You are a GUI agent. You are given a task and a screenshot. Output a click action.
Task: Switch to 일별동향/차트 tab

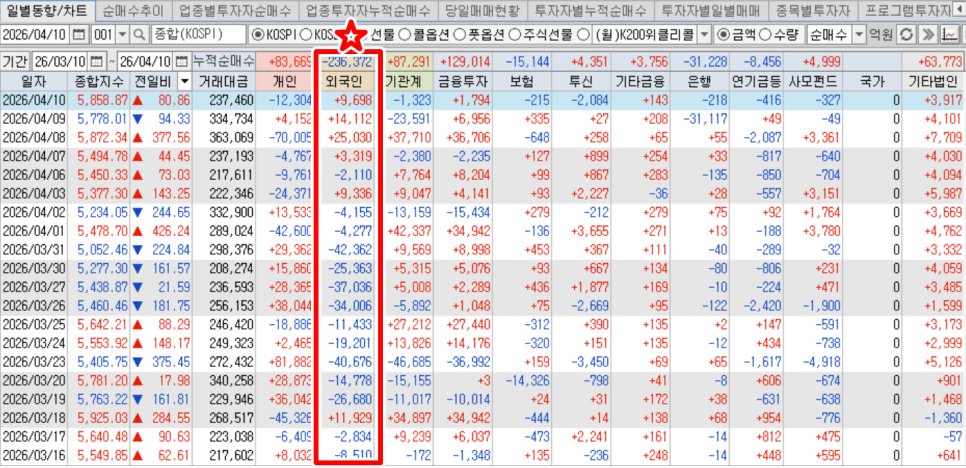click(x=47, y=10)
